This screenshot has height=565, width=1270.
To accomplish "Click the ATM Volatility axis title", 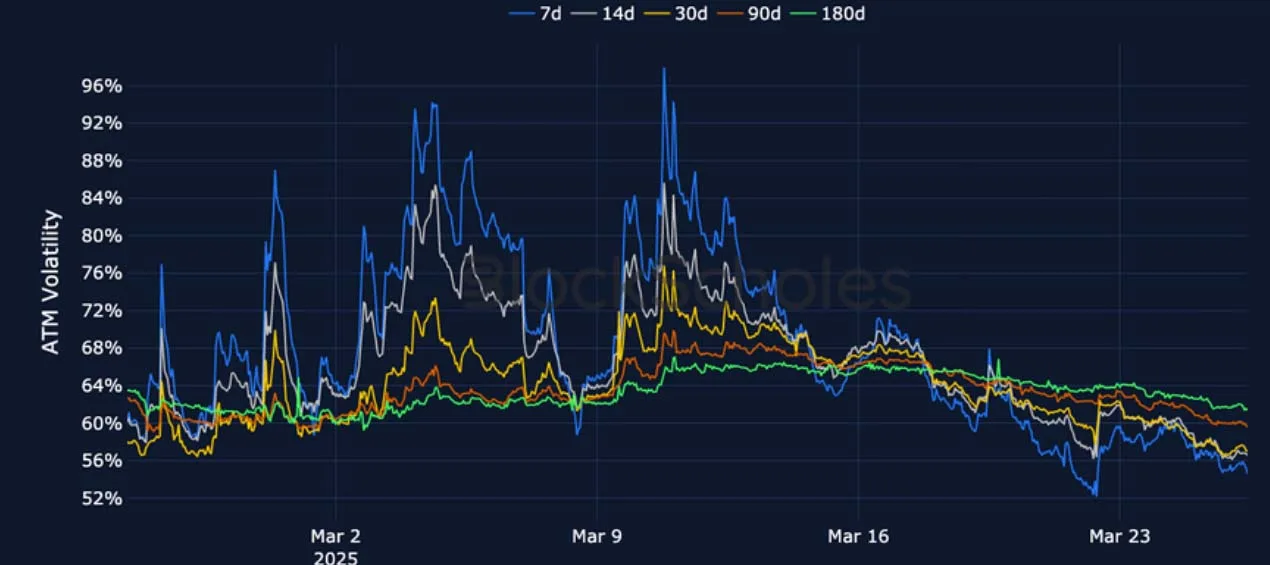I will 51,282.
